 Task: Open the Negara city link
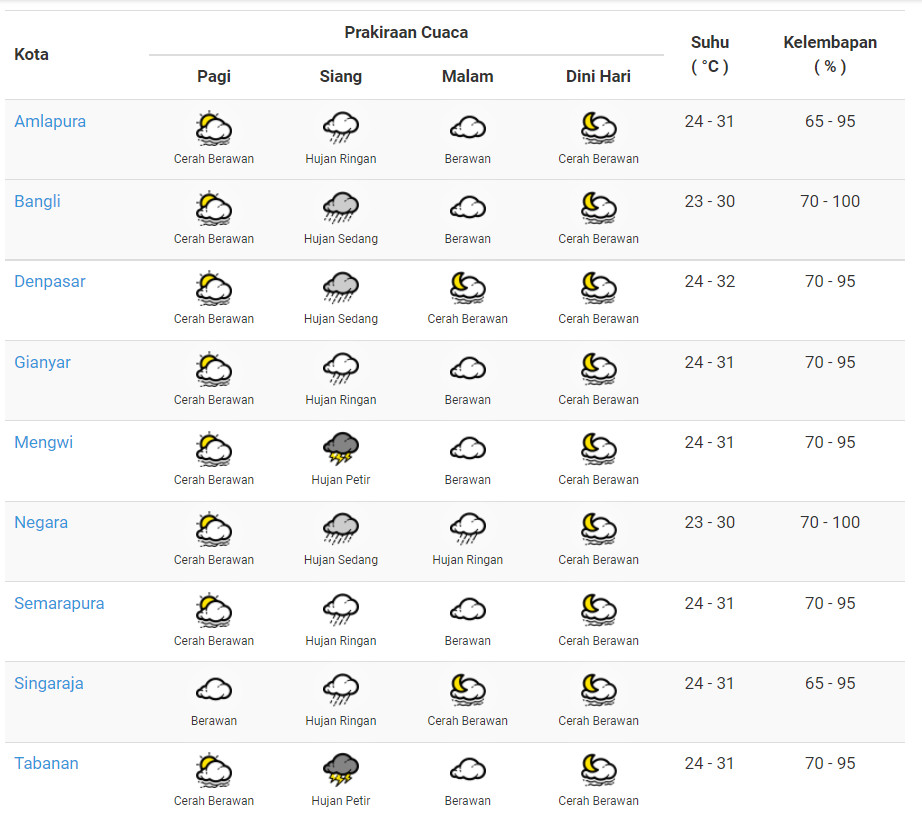(x=41, y=523)
